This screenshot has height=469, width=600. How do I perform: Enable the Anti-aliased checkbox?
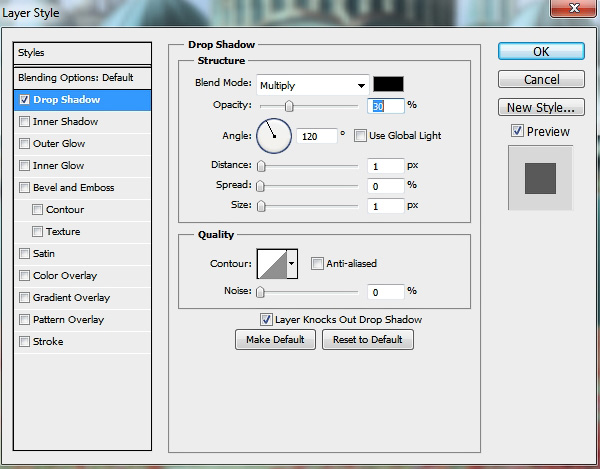pos(317,264)
